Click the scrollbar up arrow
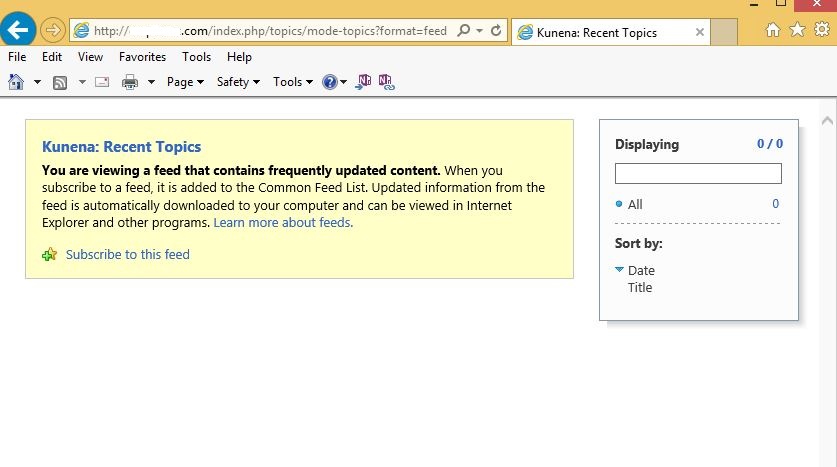Viewport: 837px width, 467px height. point(827,121)
